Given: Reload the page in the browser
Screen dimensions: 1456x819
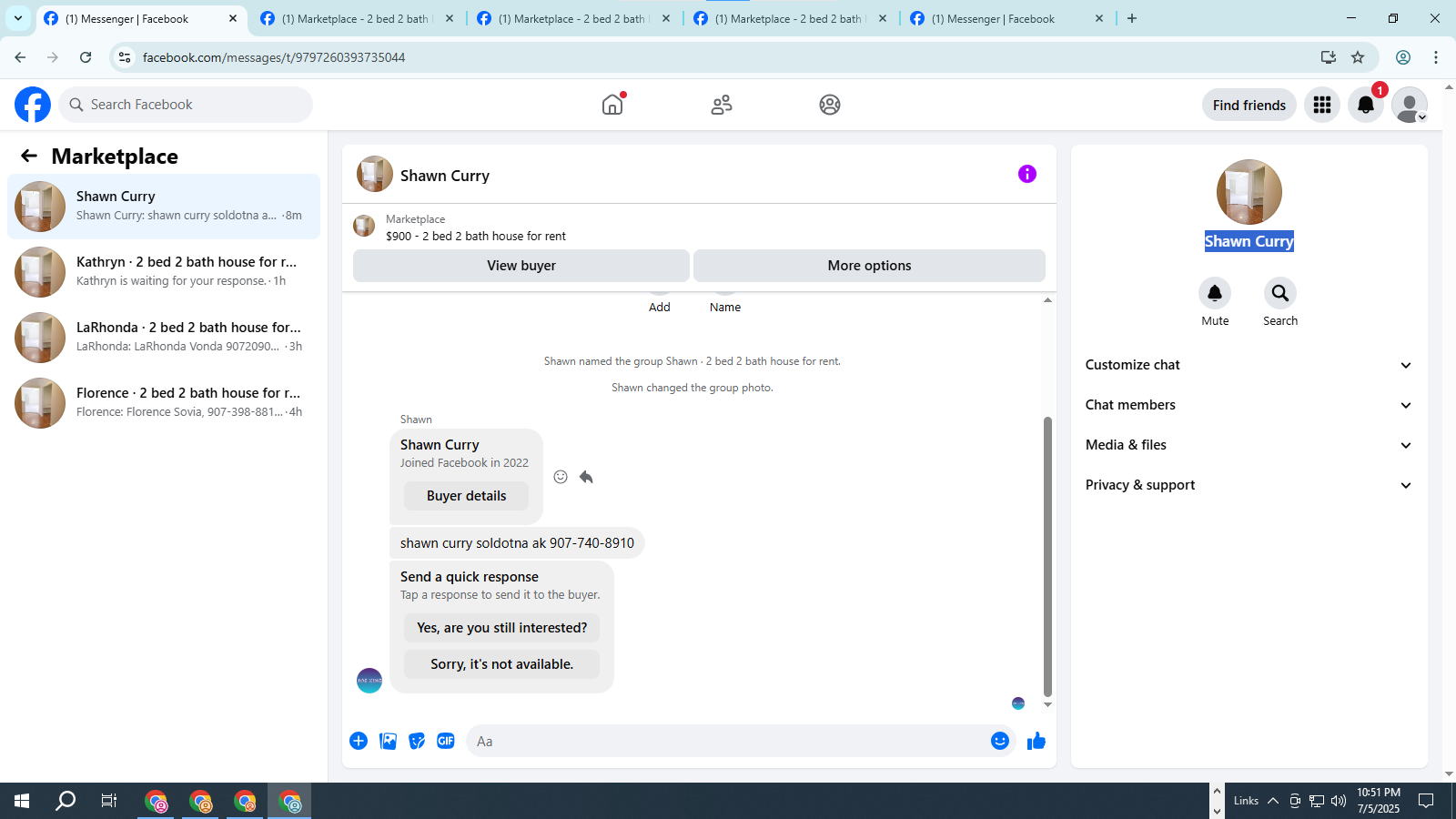Looking at the screenshot, I should tap(86, 57).
